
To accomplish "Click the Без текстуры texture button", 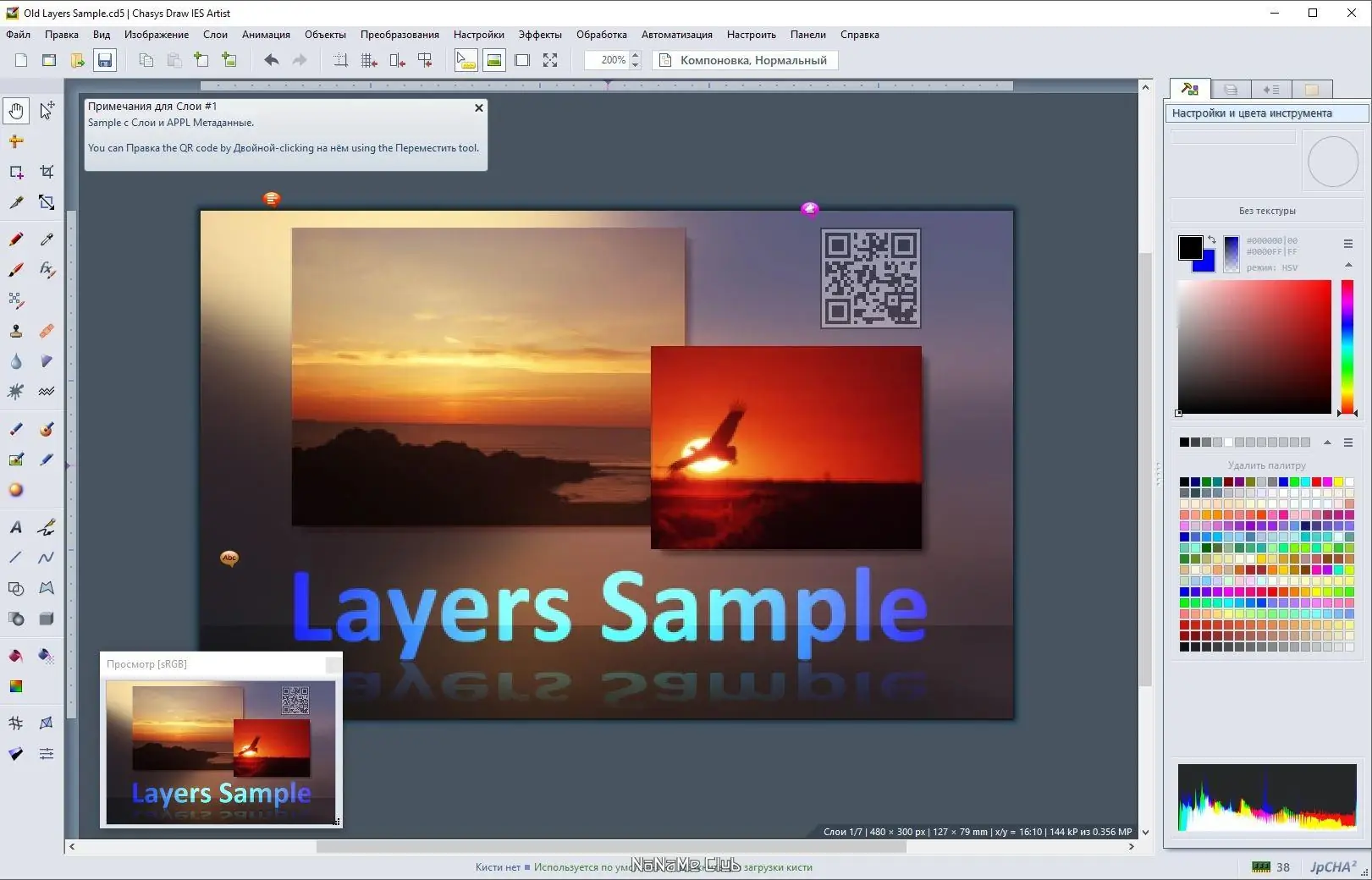I will pyautogui.click(x=1267, y=211).
